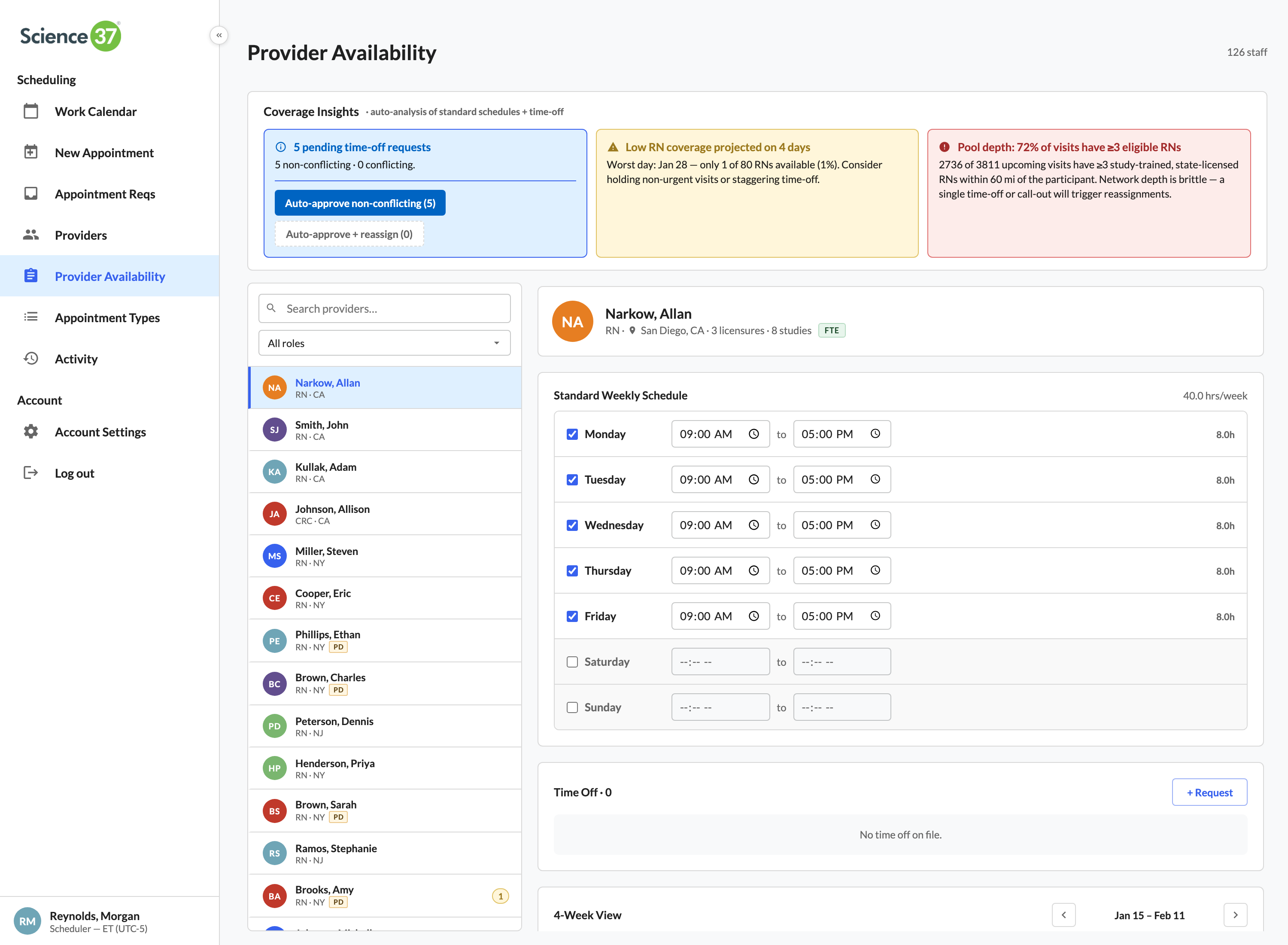Select Miller, Steven in provider list

[x=385, y=556]
